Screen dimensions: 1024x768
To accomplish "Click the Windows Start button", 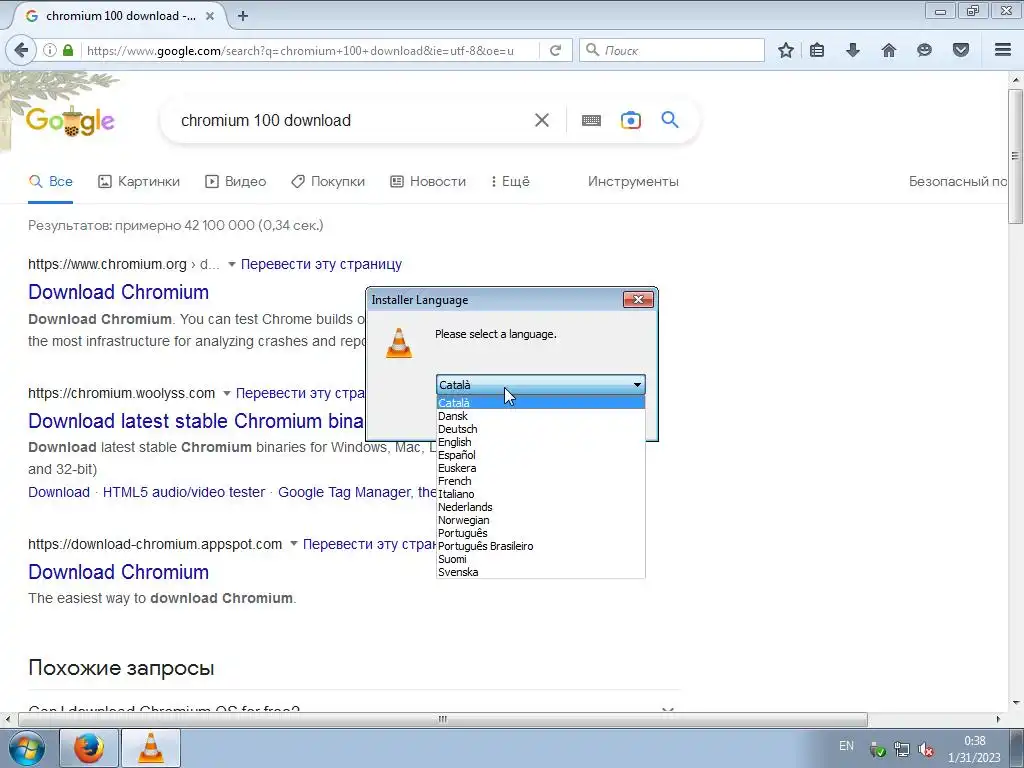I will click(x=27, y=748).
